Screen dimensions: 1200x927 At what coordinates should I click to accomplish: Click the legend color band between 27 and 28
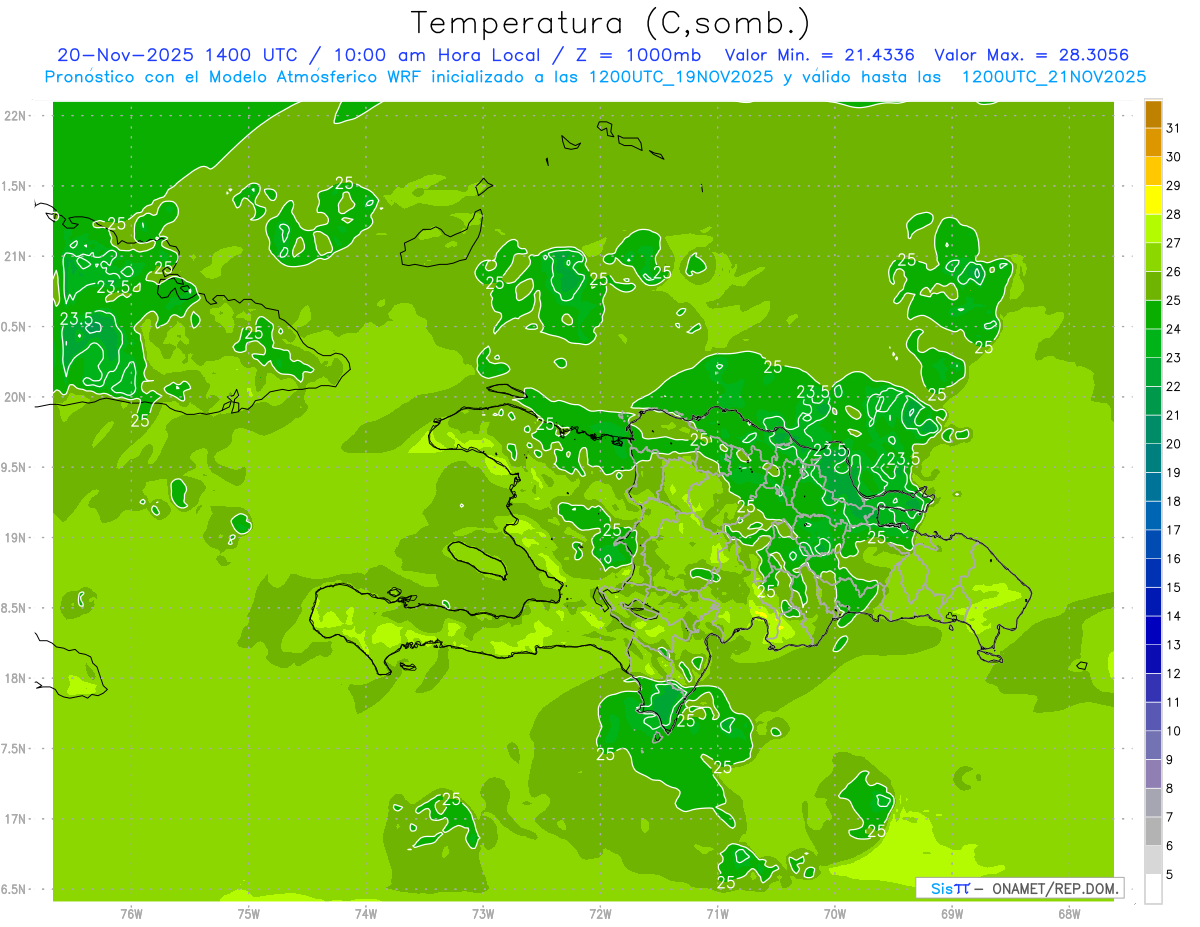coord(1153,229)
